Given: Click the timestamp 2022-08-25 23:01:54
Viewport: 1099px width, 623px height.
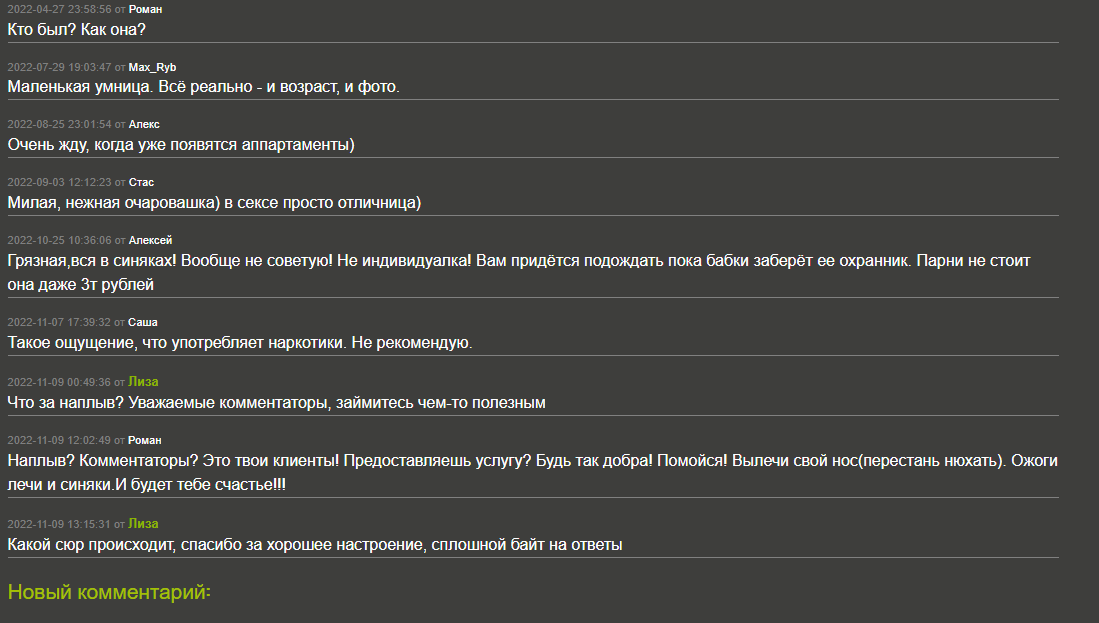Looking at the screenshot, I should click(59, 124).
